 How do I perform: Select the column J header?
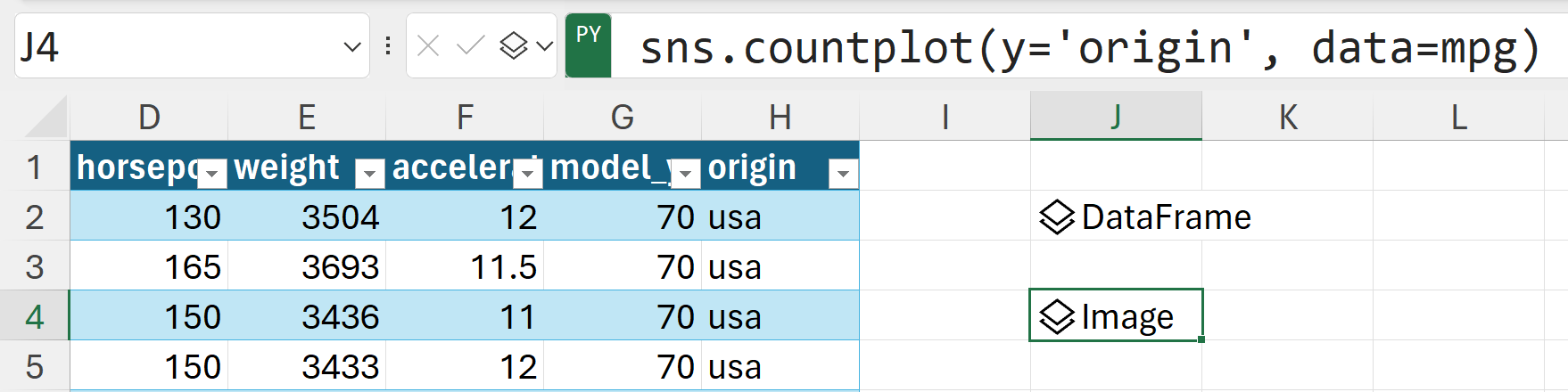[1116, 117]
